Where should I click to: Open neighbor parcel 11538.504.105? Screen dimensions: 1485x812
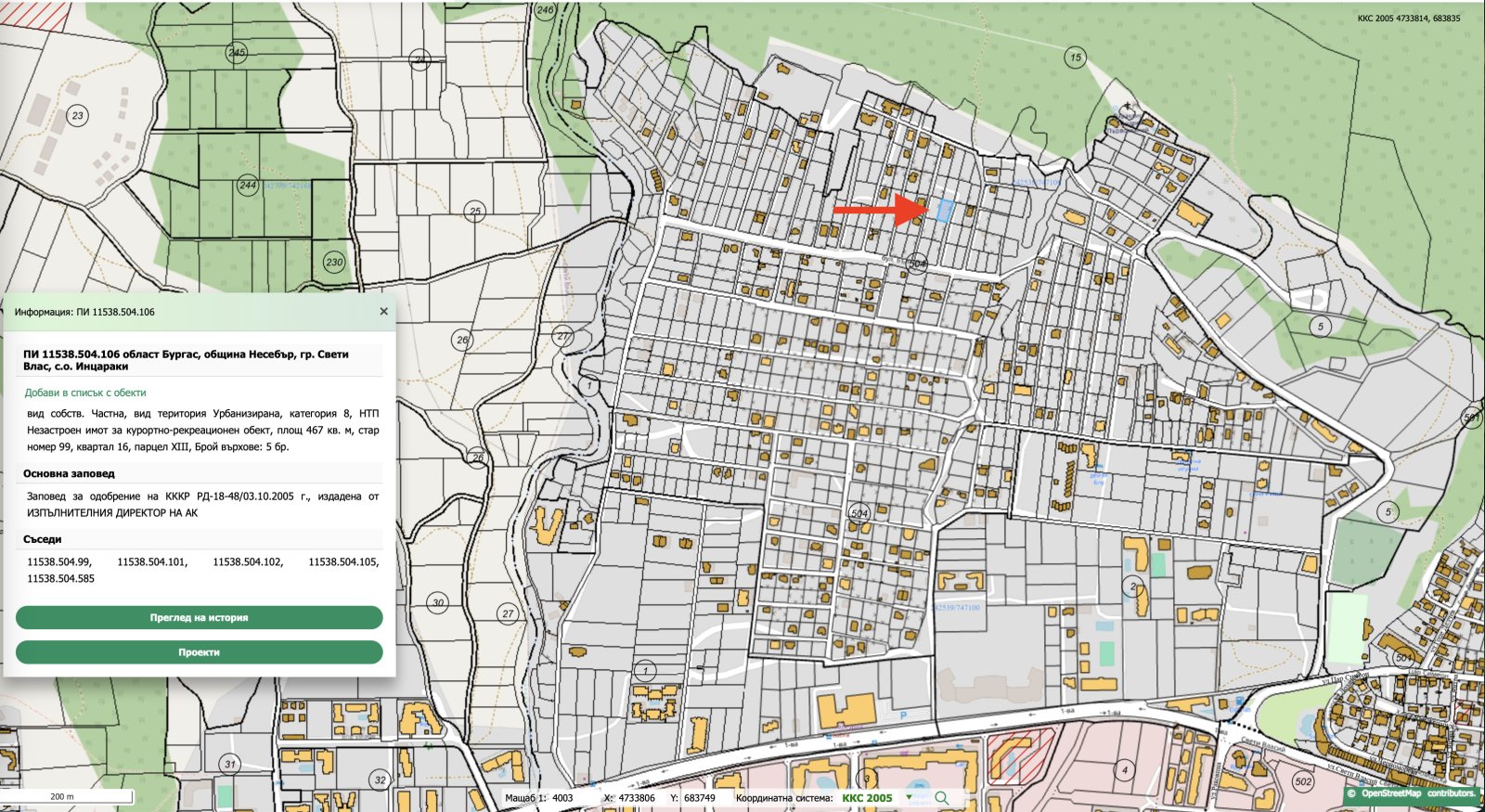click(343, 562)
